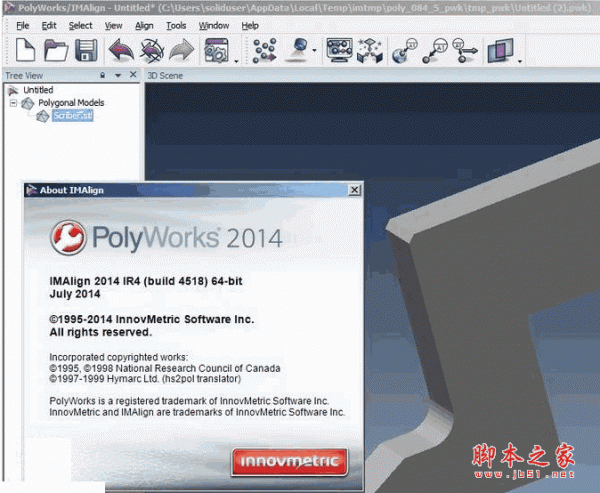Click the New project toolbar icon
This screenshot has width=600, height=493.
26,50
